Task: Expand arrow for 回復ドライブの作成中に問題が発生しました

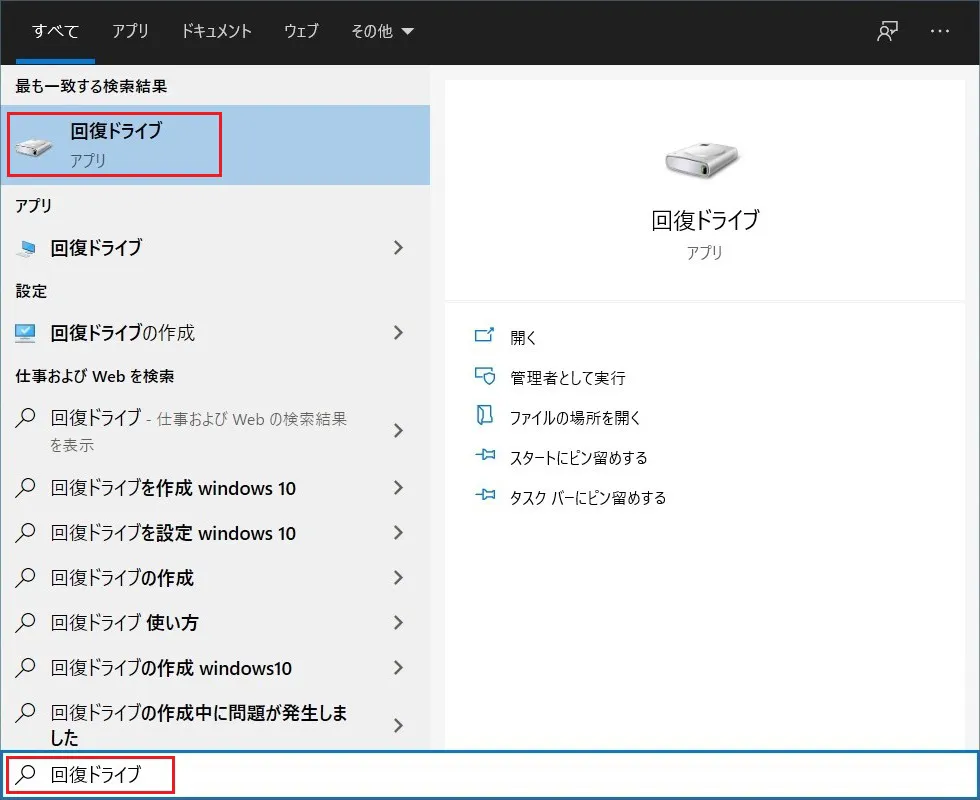Action: coord(398,725)
